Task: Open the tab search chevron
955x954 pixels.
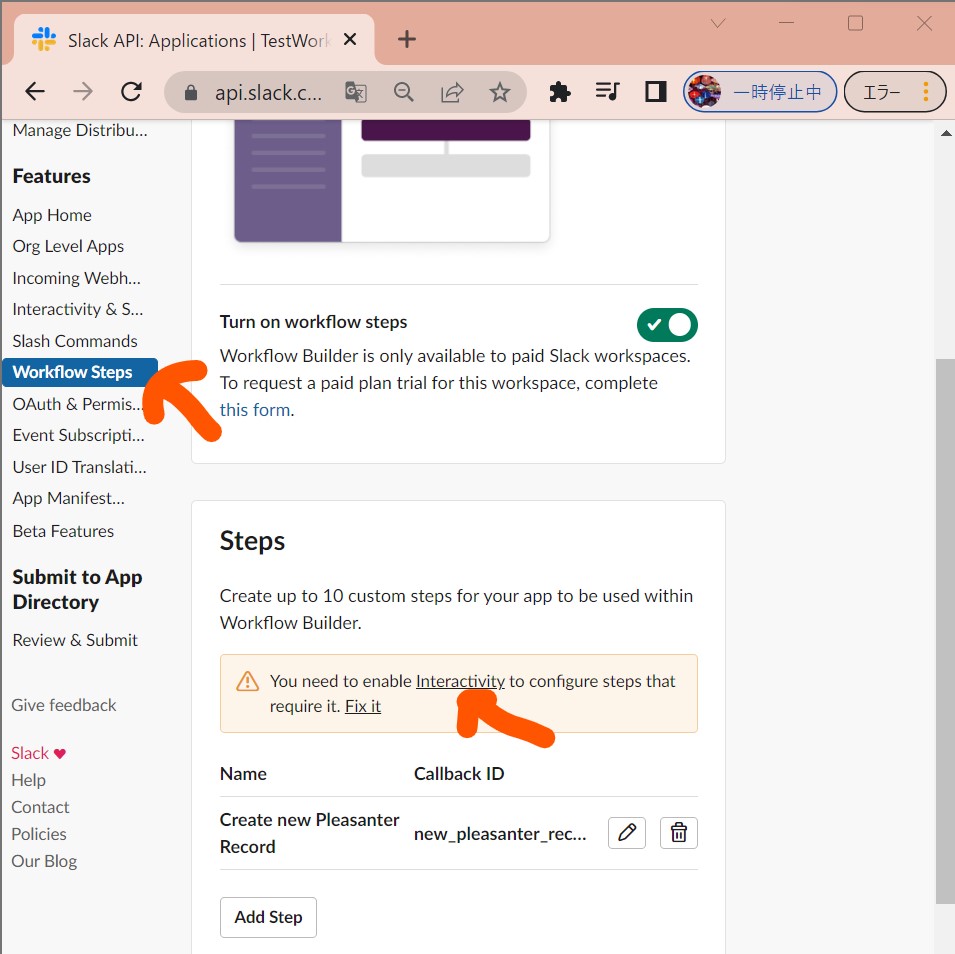Action: pyautogui.click(x=718, y=23)
